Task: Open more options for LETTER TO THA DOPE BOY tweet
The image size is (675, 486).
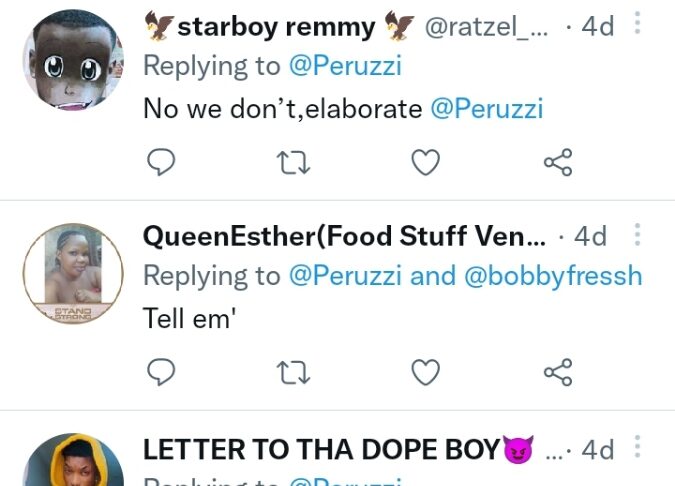Action: 638,447
